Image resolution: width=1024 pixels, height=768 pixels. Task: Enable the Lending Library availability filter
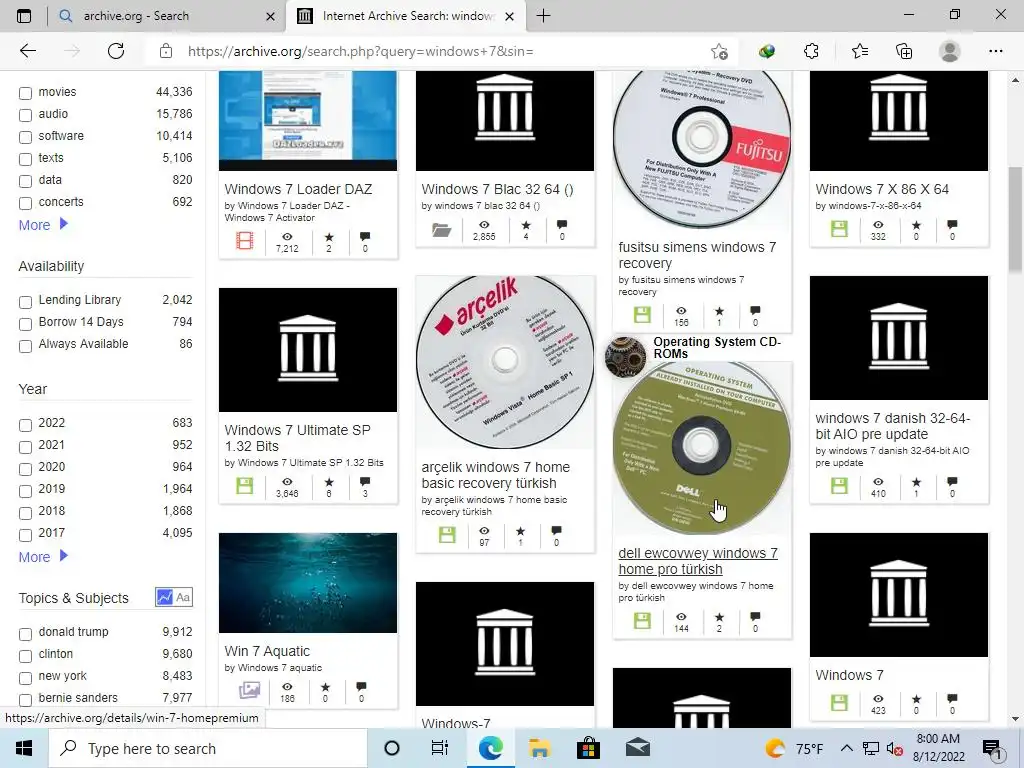pos(25,302)
